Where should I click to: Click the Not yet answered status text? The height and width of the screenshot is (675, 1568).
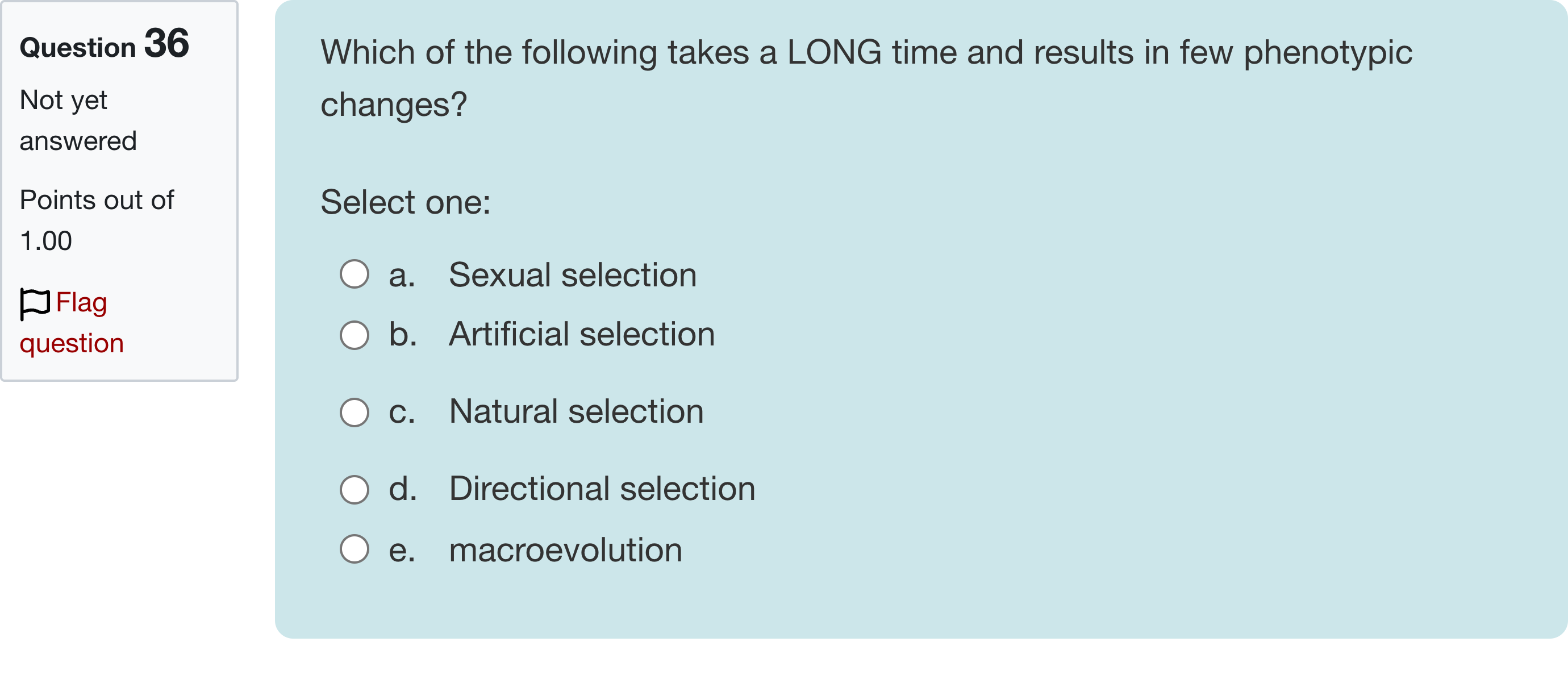tap(78, 120)
